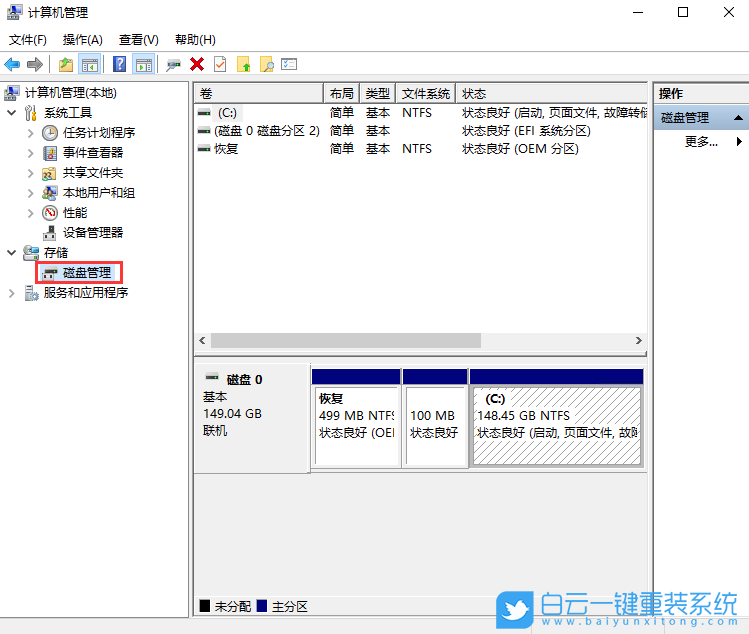Toggle the Show/Hide Console Tree icon

point(90,64)
